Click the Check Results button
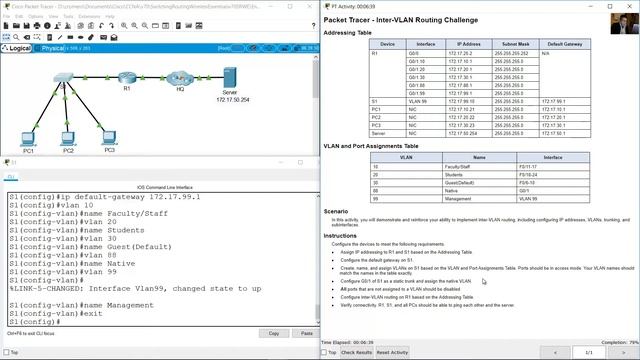 click(356, 352)
